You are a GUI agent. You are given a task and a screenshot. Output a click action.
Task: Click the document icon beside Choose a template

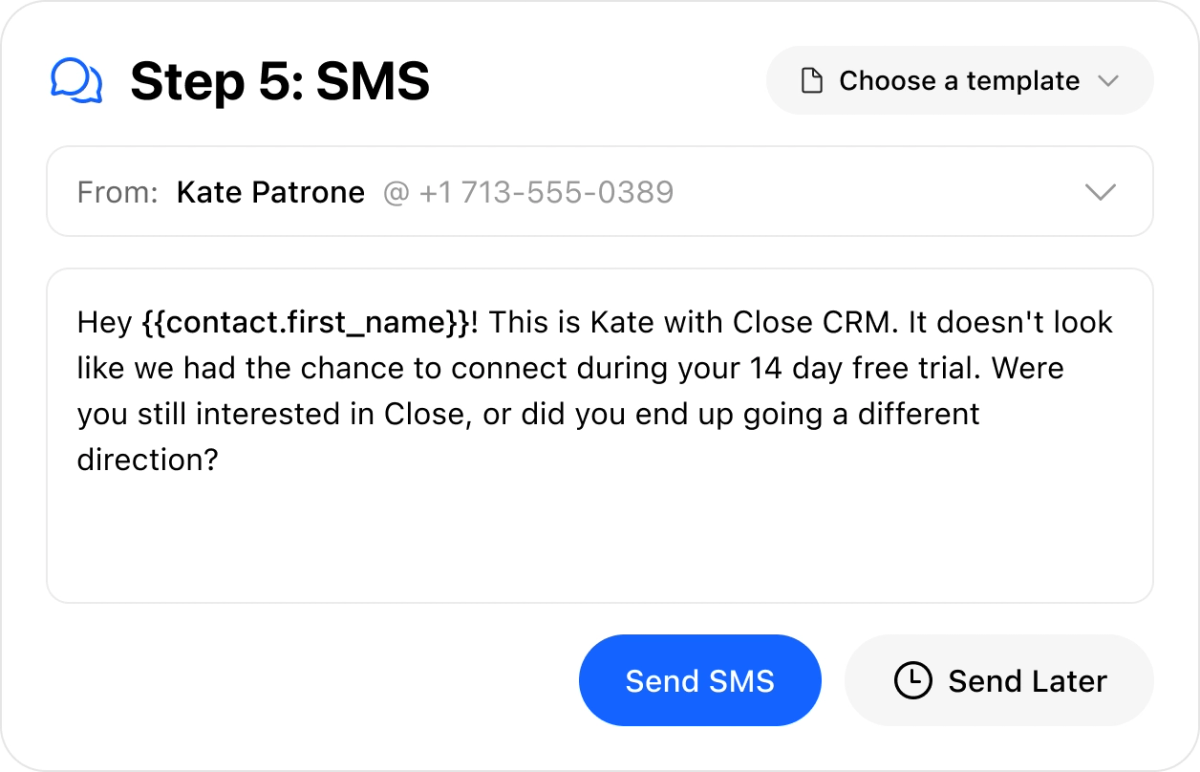(812, 81)
